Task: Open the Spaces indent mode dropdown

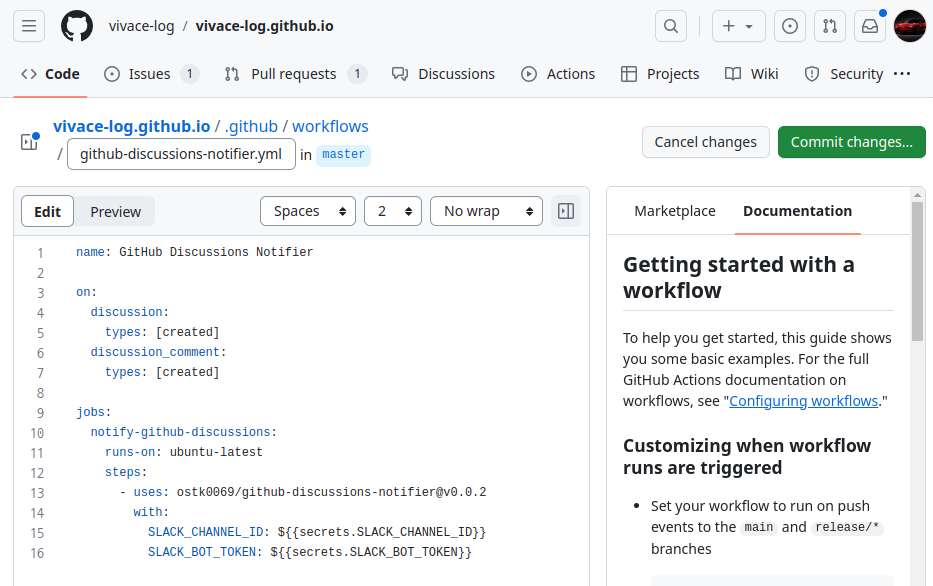Action: coord(308,211)
